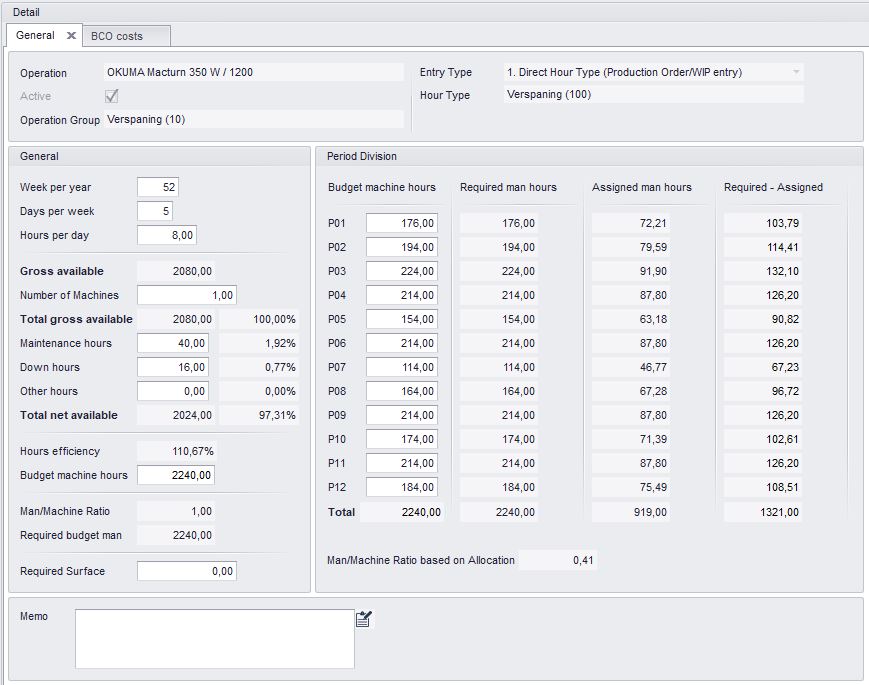Switch to the BCO costs tab
Image resolution: width=869 pixels, height=685 pixels.
[126, 36]
